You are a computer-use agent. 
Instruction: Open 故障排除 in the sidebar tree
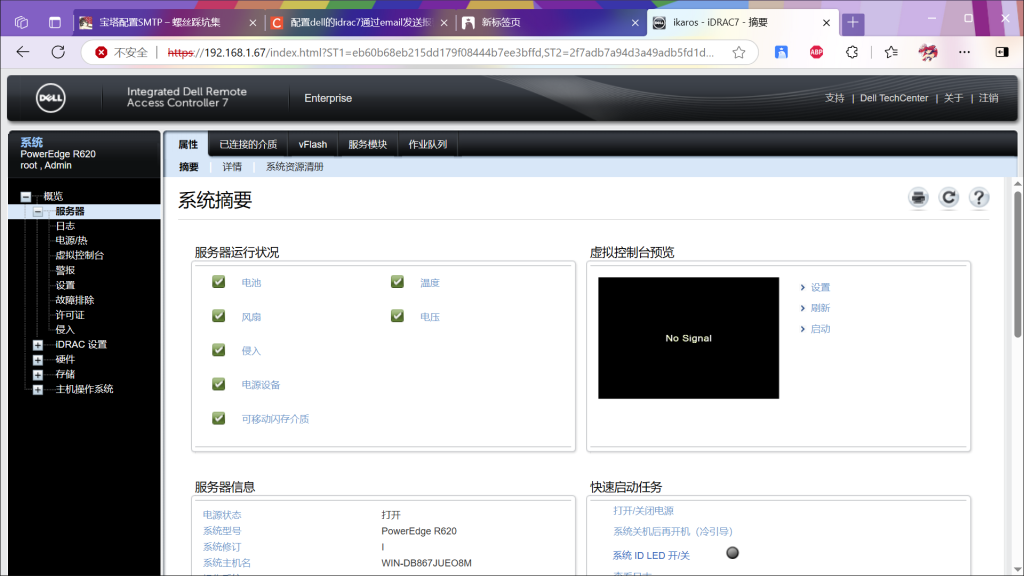tap(75, 300)
